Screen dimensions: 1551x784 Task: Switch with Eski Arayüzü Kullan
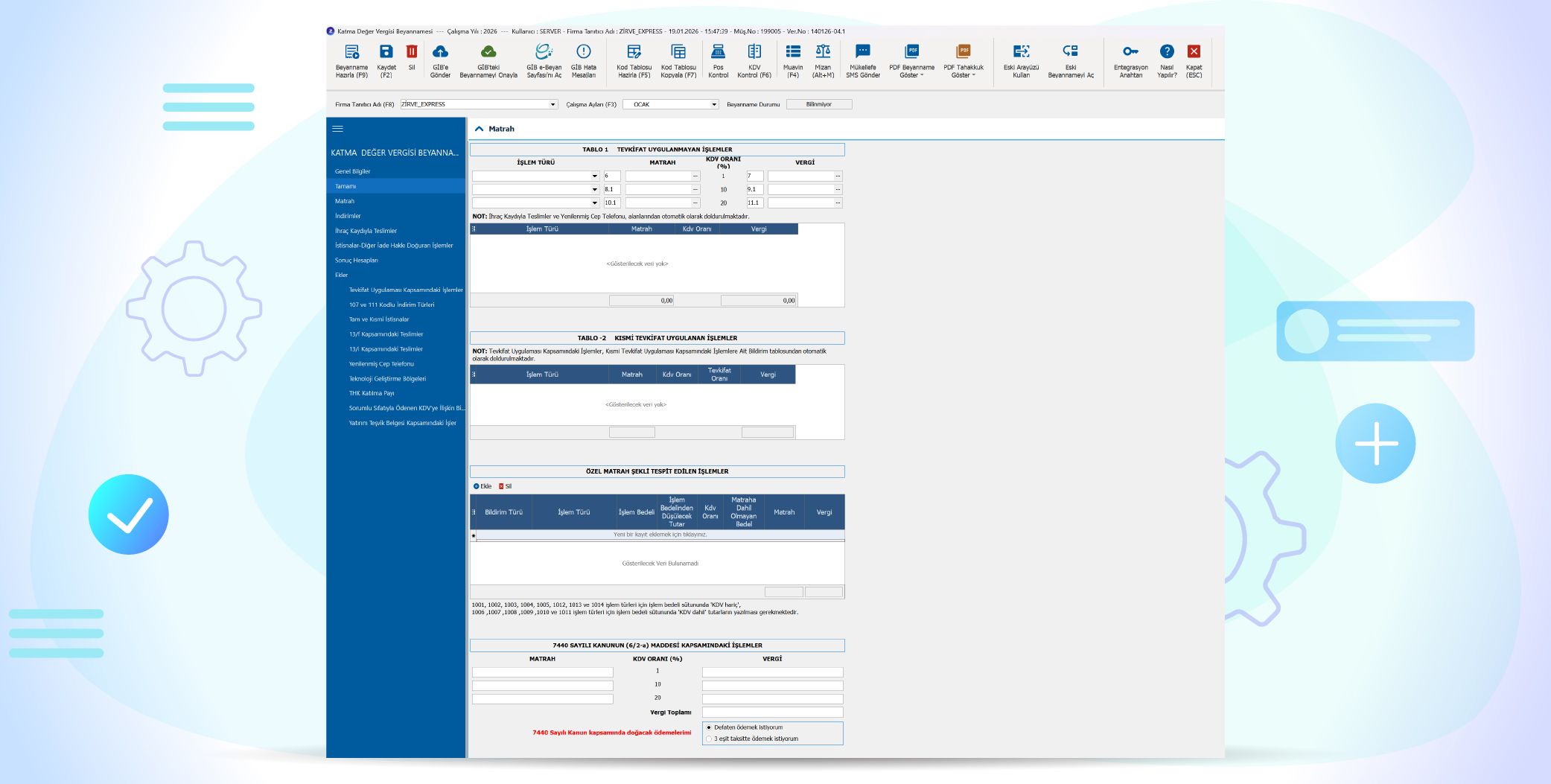pos(1021,51)
